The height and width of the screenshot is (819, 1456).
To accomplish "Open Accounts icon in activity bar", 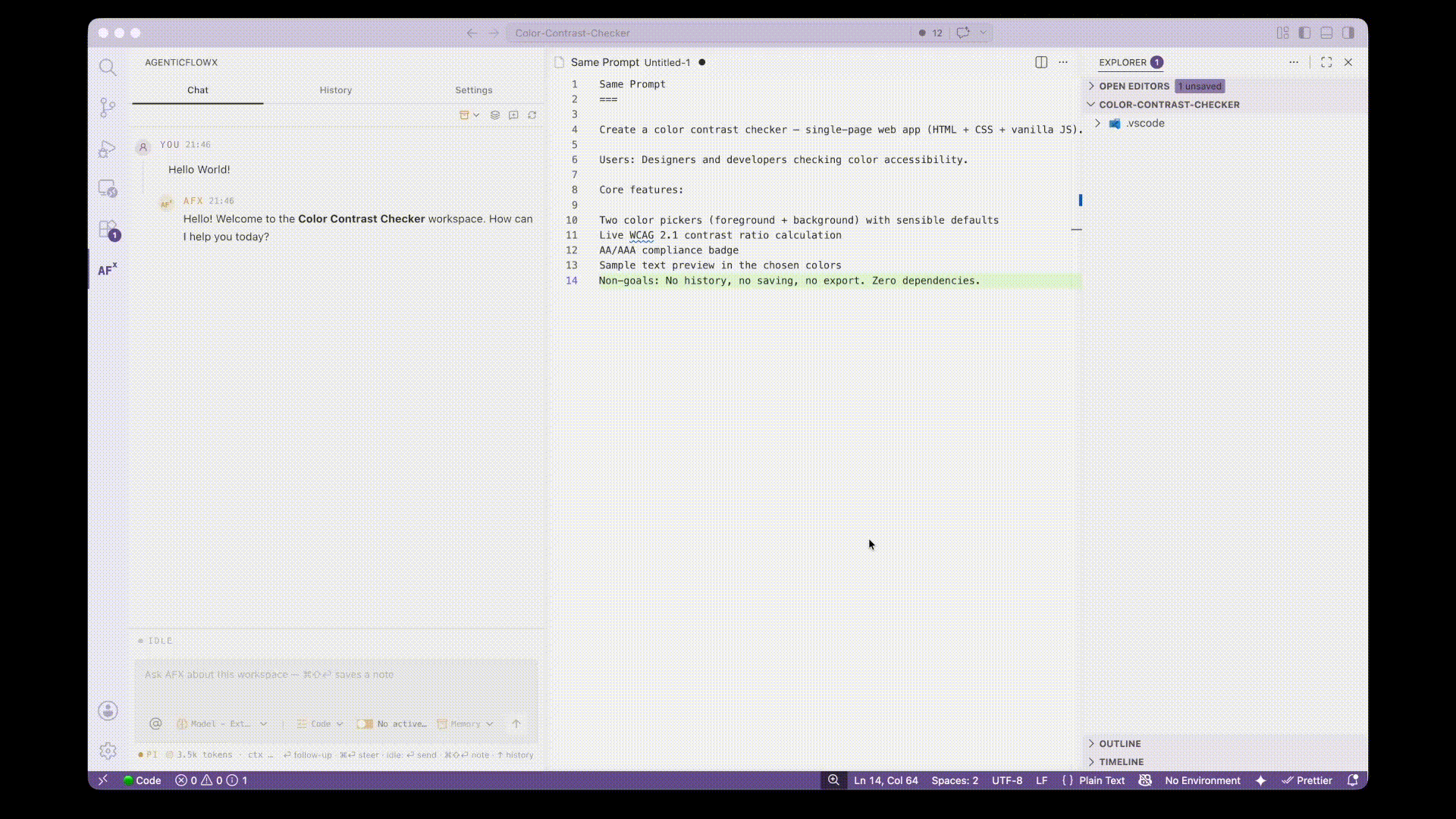I will (x=108, y=711).
